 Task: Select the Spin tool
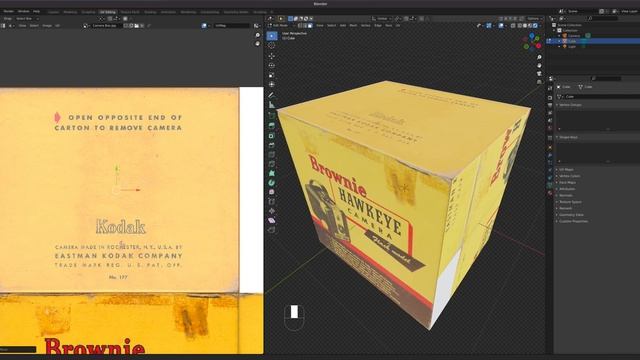coord(272,183)
